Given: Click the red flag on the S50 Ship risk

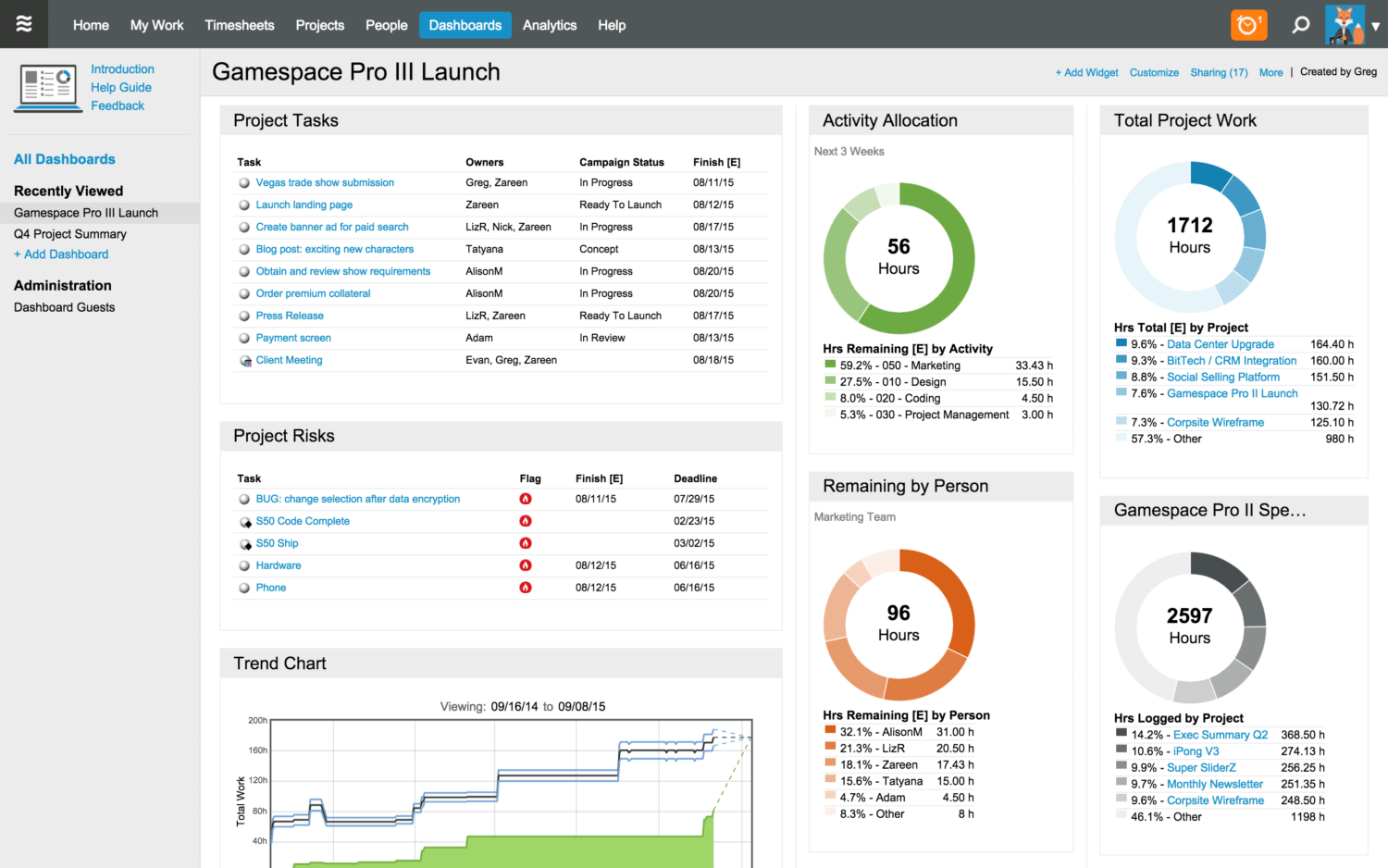Looking at the screenshot, I should [526, 543].
